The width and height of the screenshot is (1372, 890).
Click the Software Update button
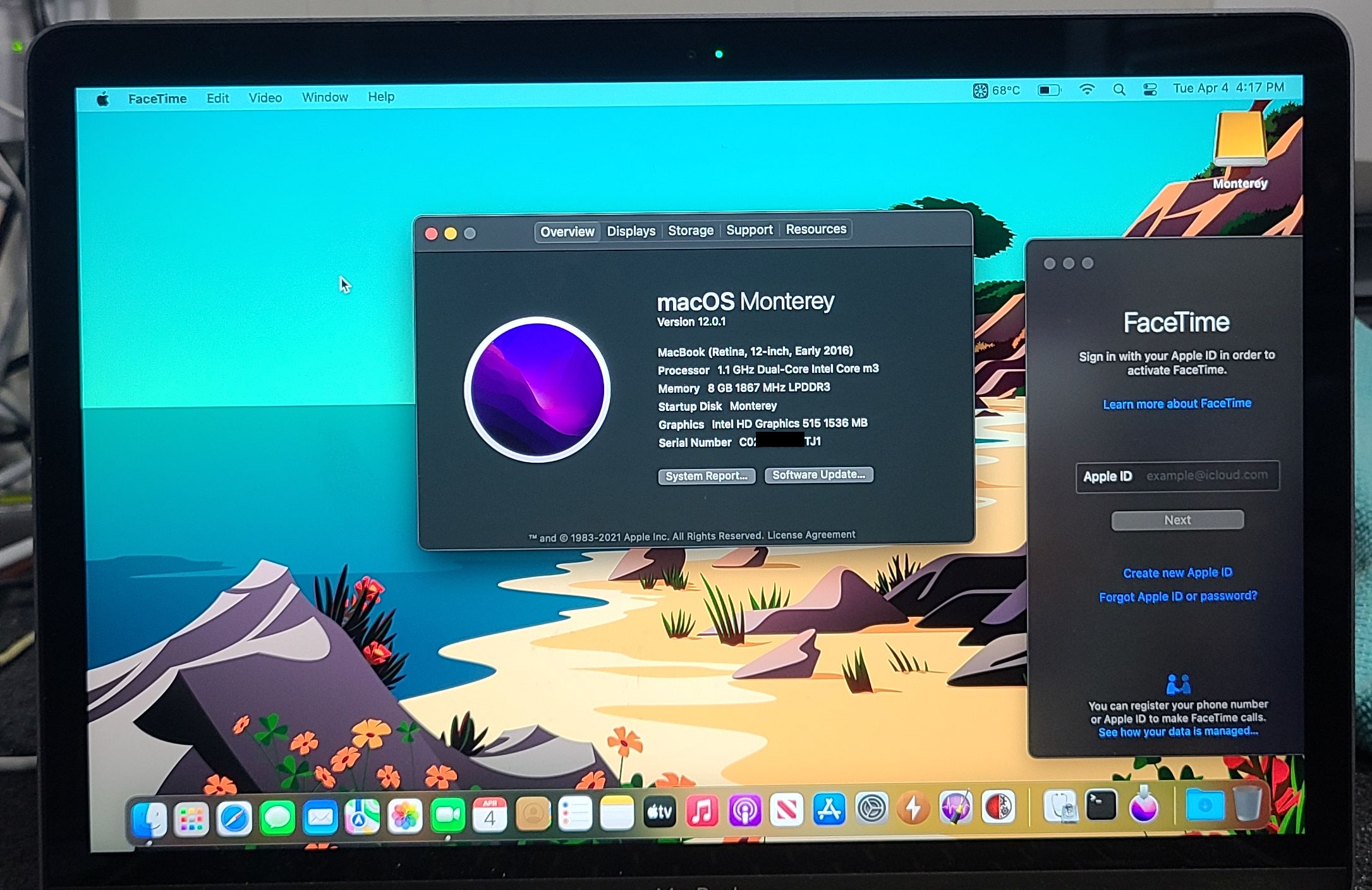click(818, 475)
